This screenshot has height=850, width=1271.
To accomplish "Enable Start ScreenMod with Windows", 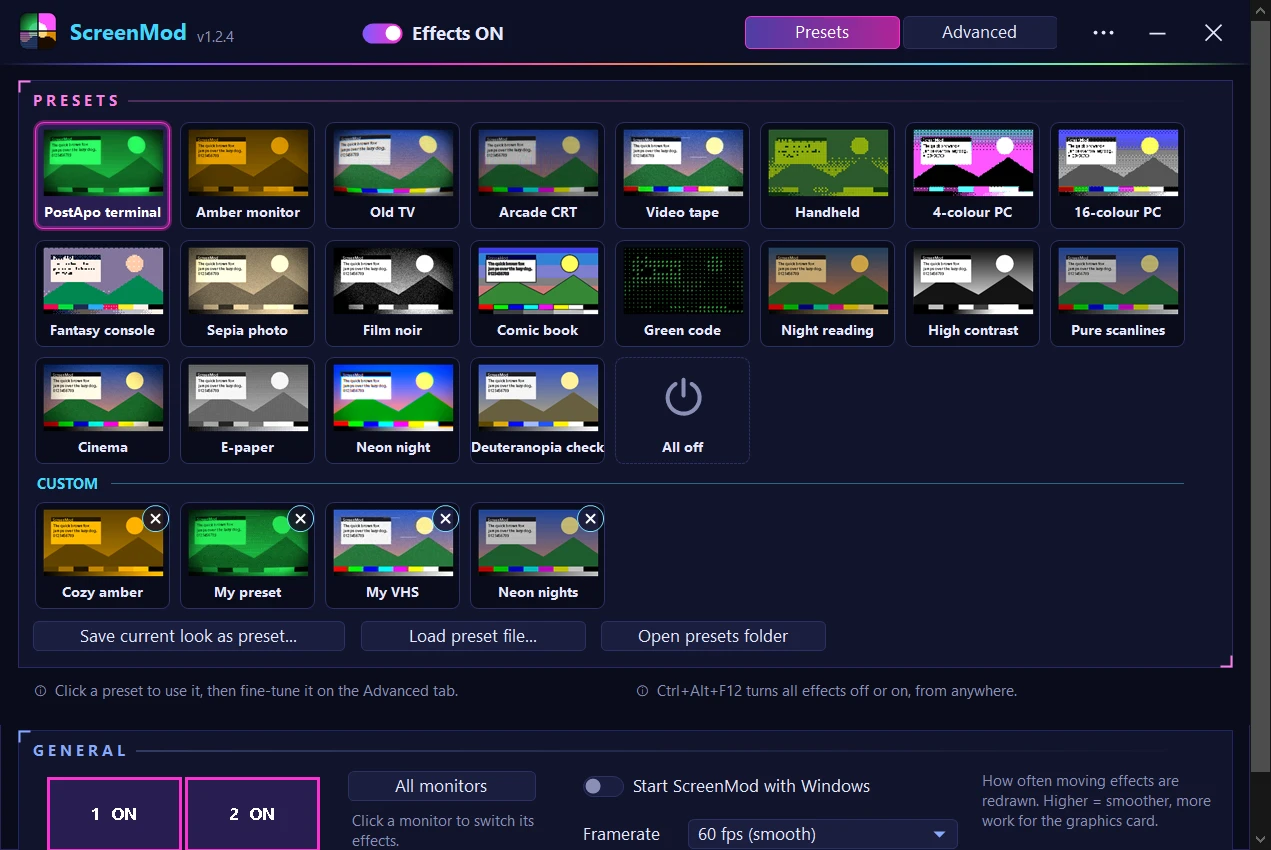I will tap(603, 786).
